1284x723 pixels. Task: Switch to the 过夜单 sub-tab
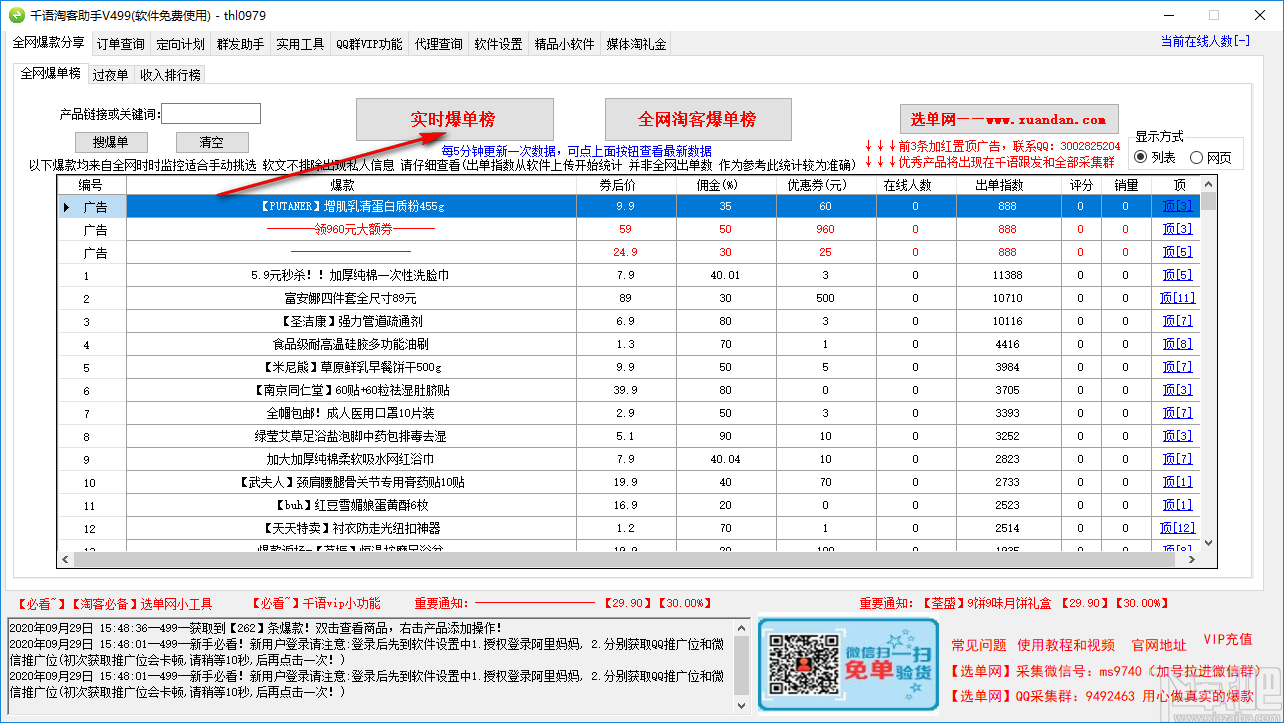coord(110,75)
